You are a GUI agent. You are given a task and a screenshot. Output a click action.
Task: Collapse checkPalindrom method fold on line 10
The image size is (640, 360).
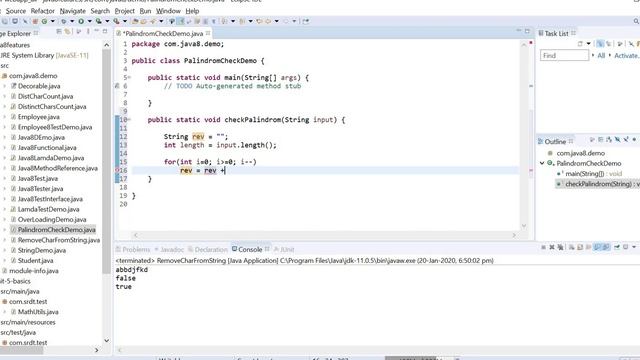click(129, 120)
